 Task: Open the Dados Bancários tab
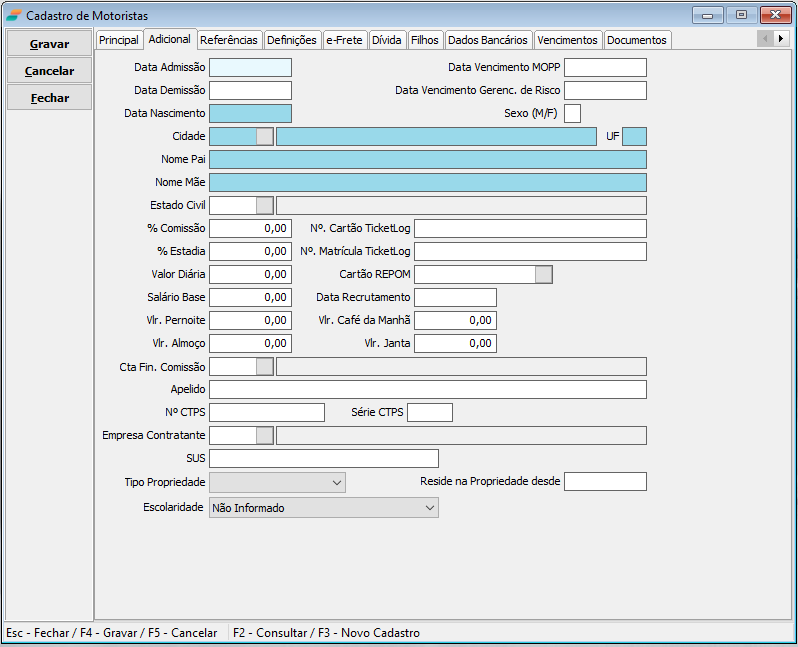click(x=487, y=40)
